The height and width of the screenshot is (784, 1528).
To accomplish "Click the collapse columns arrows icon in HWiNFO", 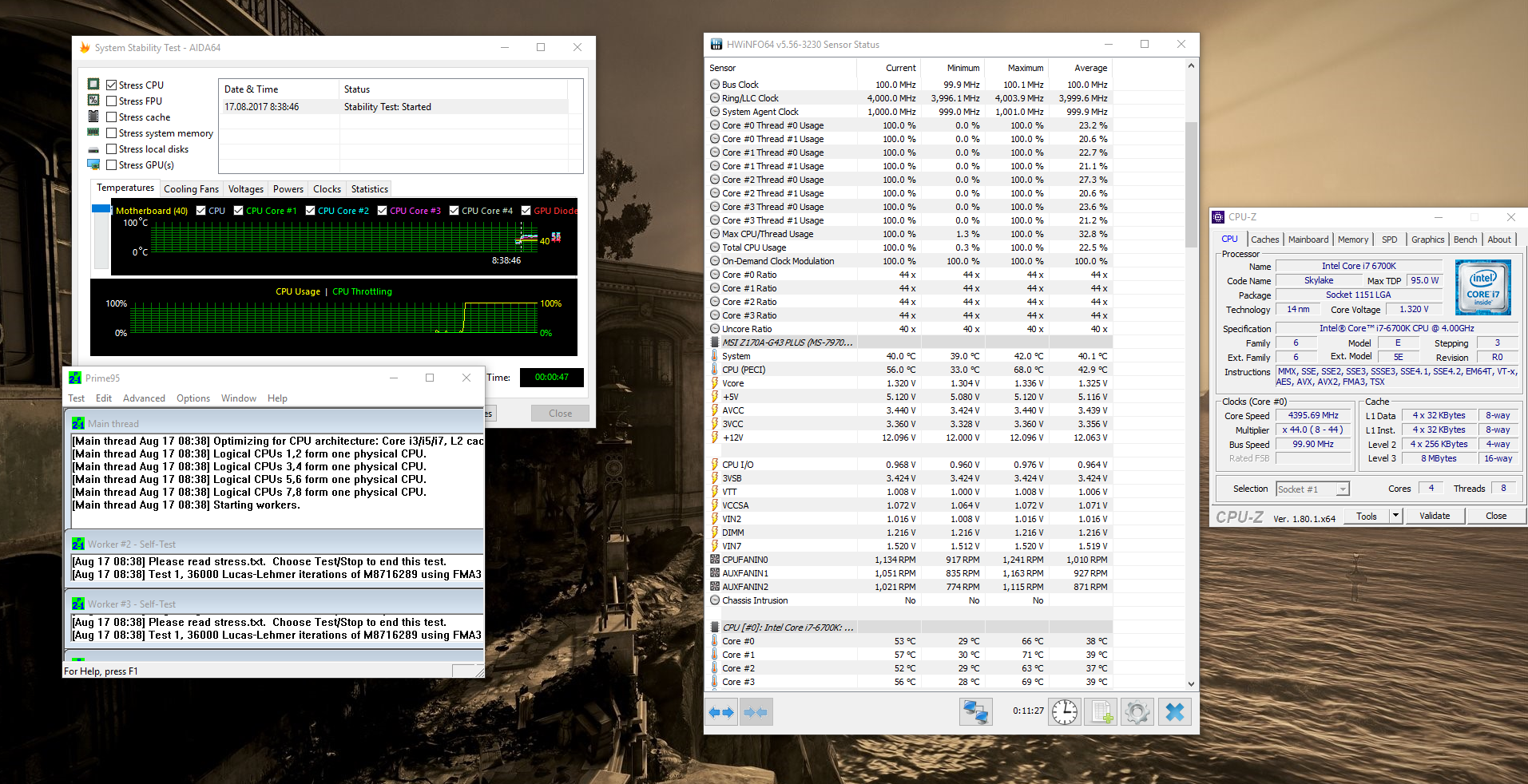I will point(756,712).
